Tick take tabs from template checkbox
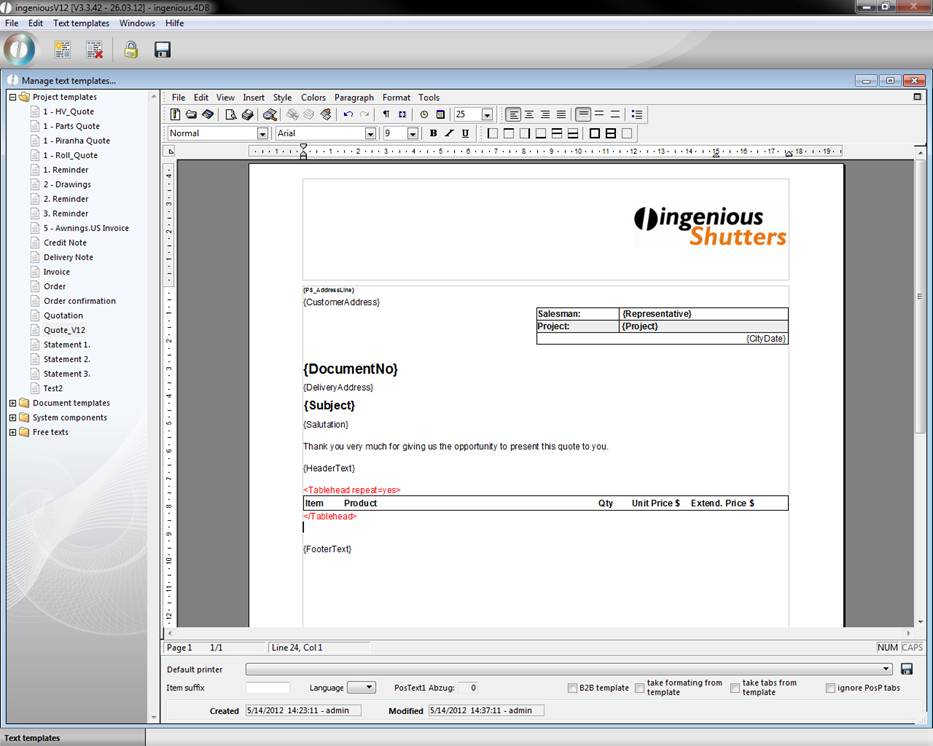This screenshot has height=746, width=933. pos(735,688)
